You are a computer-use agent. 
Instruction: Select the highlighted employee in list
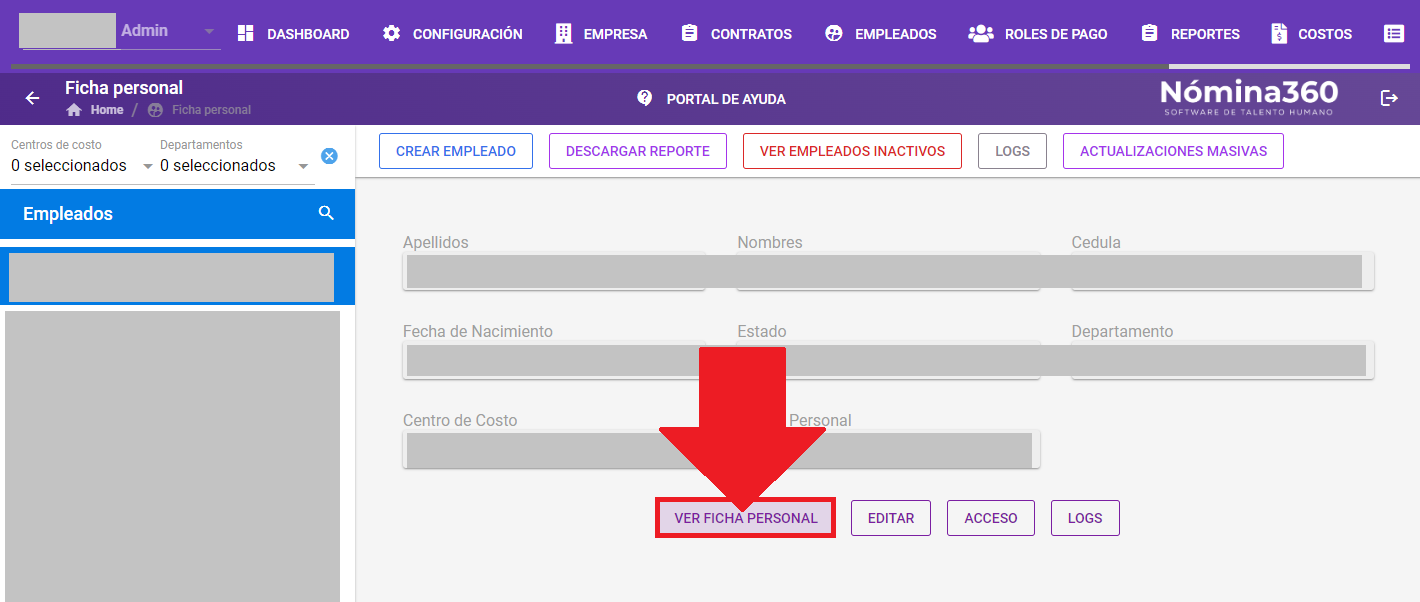click(177, 277)
